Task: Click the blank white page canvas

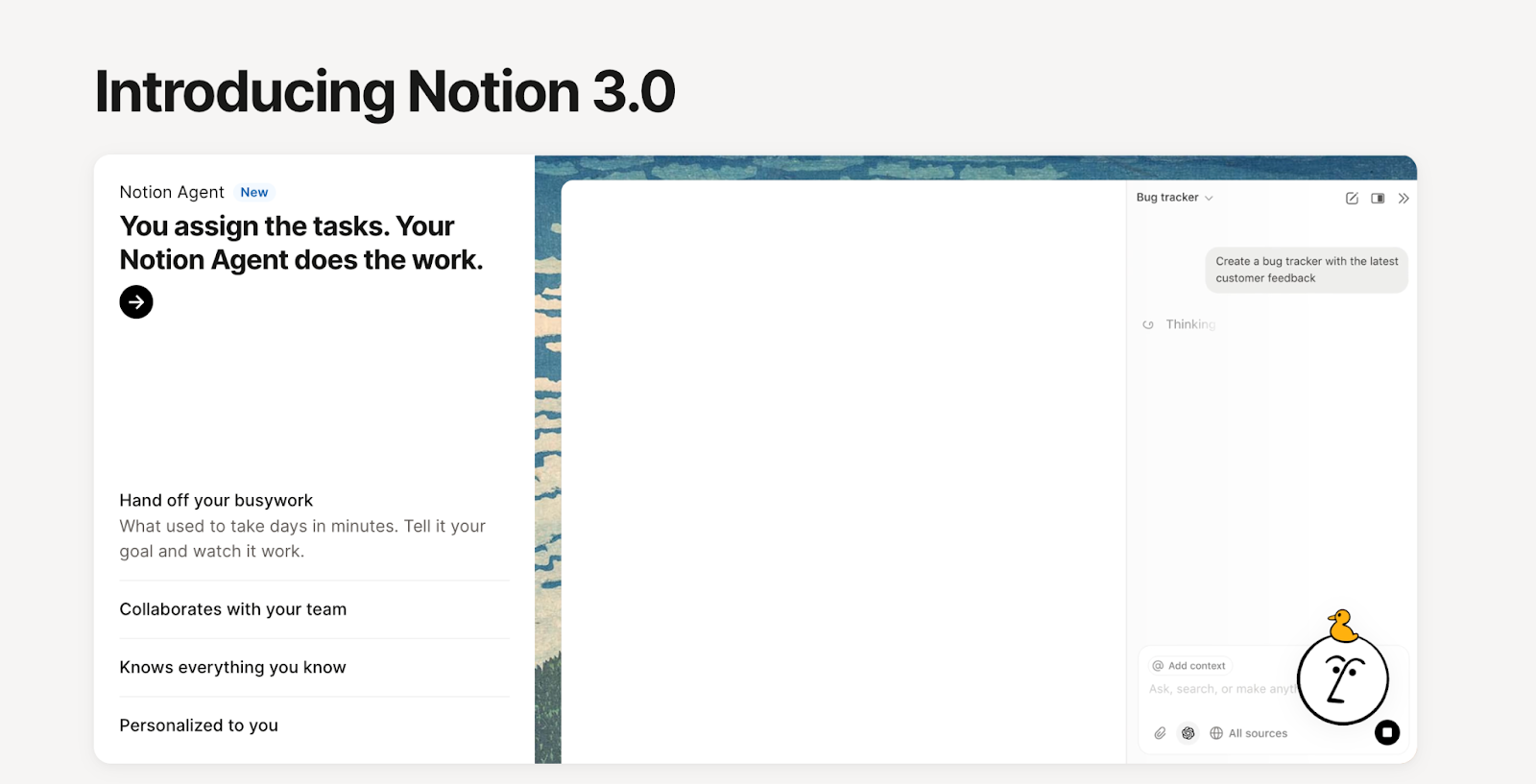Action: click(x=843, y=471)
